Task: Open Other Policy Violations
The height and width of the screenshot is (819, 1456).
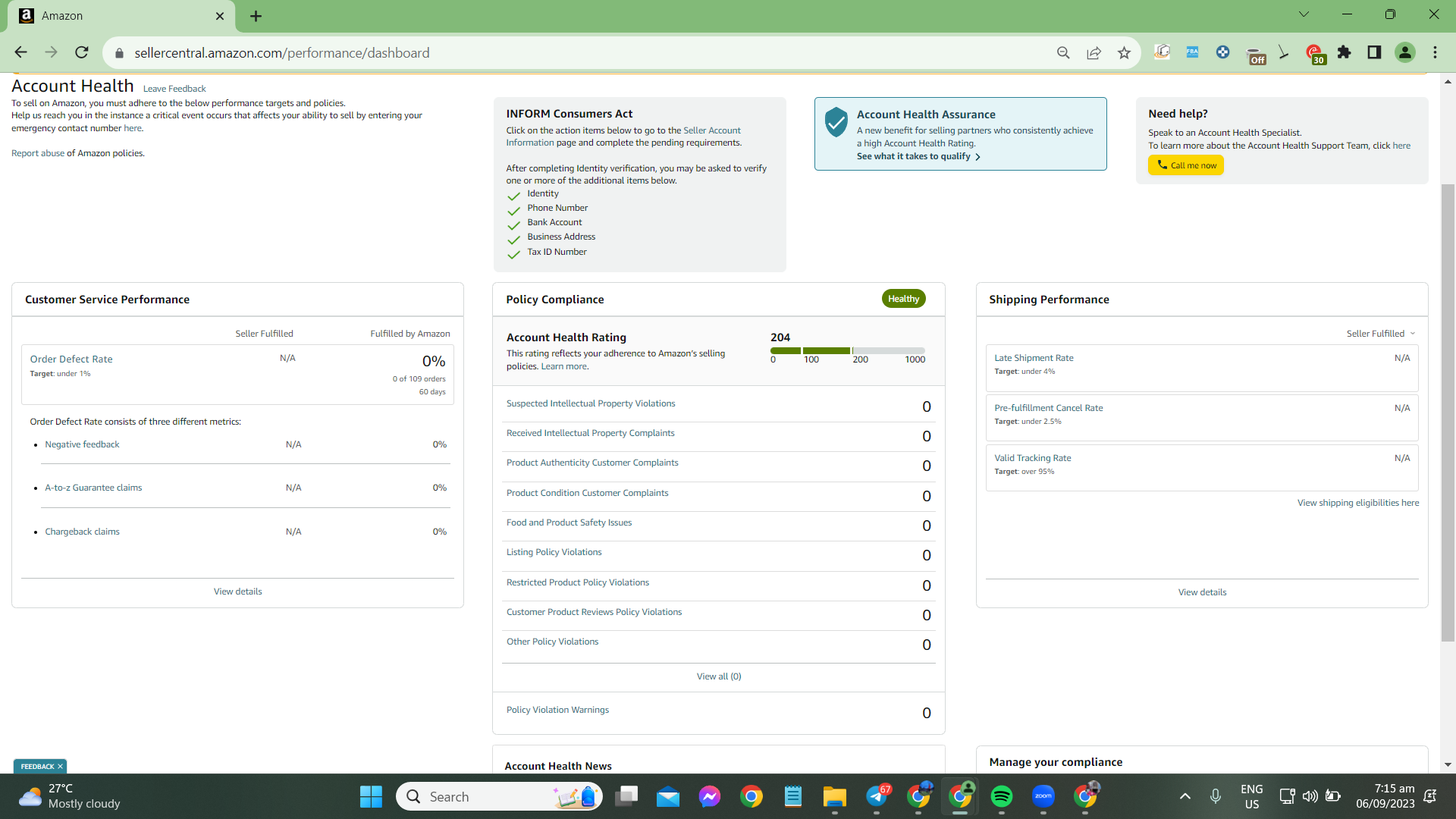Action: point(553,642)
